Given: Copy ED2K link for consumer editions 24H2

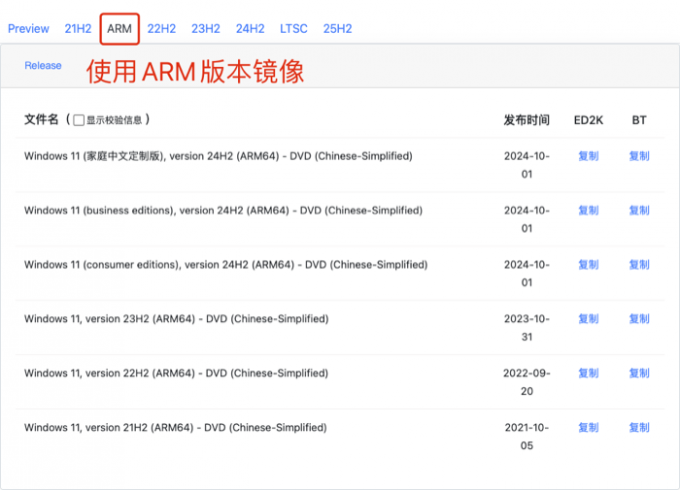Looking at the screenshot, I should coord(588,265).
